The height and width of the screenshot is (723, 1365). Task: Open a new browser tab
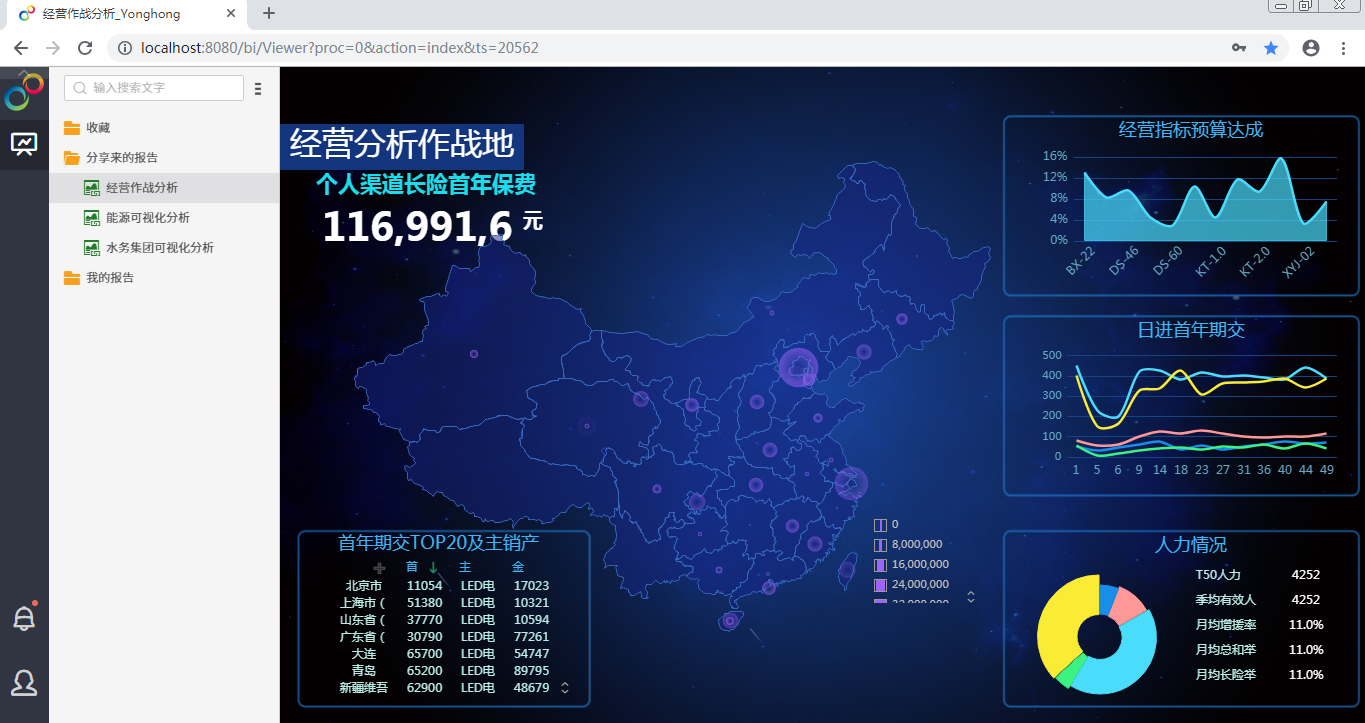[x=269, y=14]
